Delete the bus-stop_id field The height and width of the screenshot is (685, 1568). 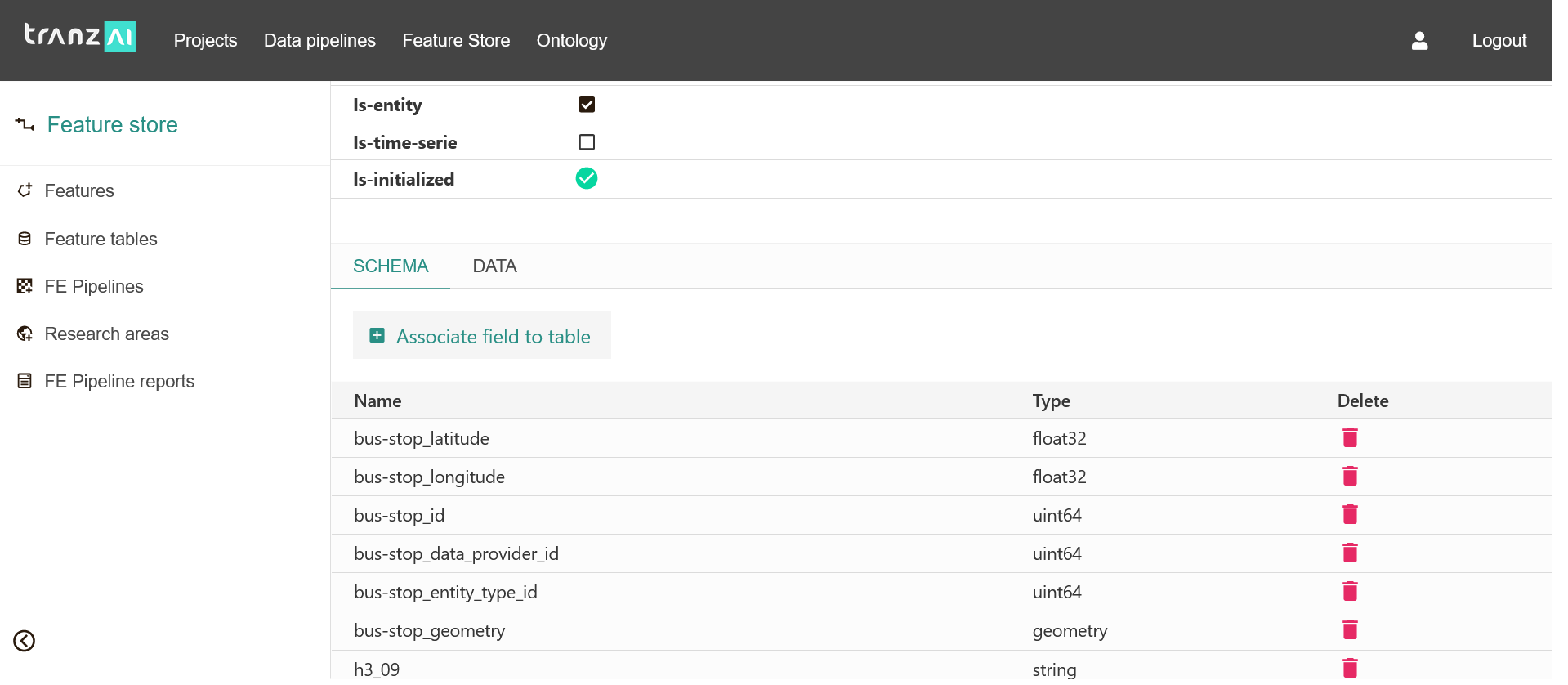coord(1350,515)
